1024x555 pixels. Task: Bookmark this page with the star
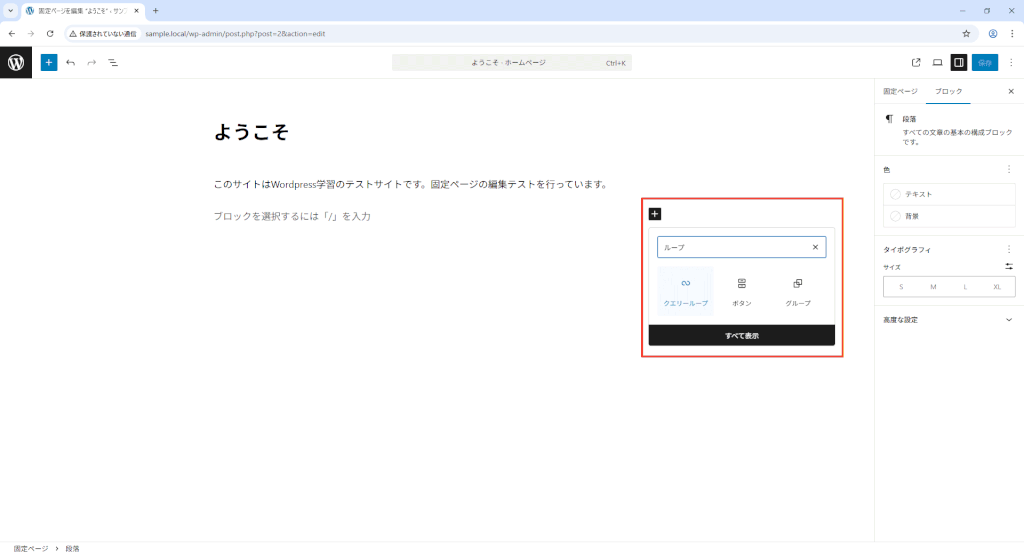(966, 33)
